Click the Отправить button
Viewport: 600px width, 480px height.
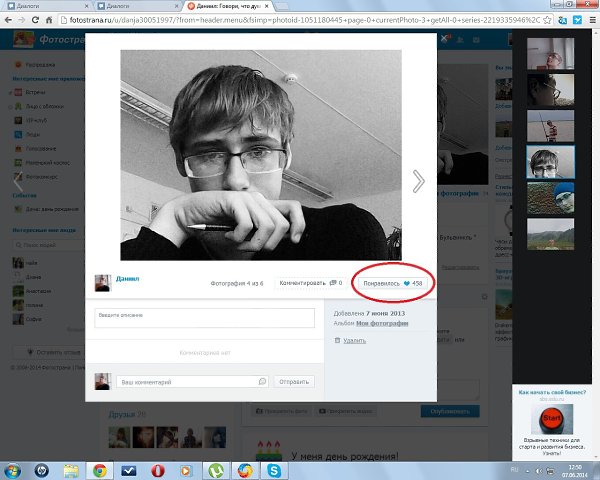click(x=294, y=381)
